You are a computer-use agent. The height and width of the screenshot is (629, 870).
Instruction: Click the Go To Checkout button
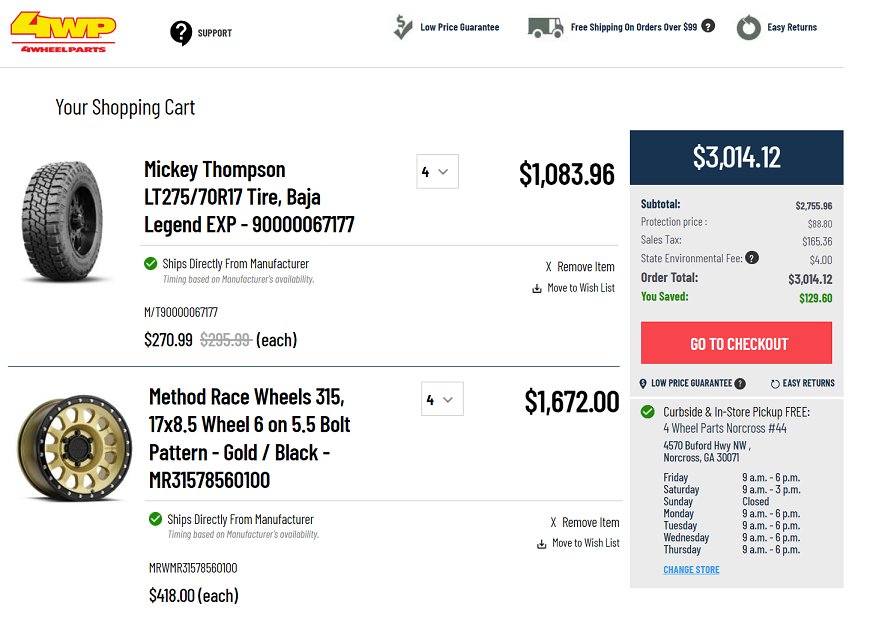coord(736,343)
